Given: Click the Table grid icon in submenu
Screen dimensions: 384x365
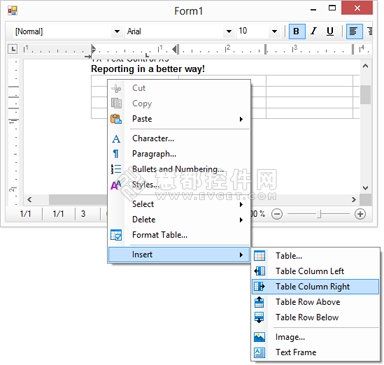Looking at the screenshot, I should 259,256.
